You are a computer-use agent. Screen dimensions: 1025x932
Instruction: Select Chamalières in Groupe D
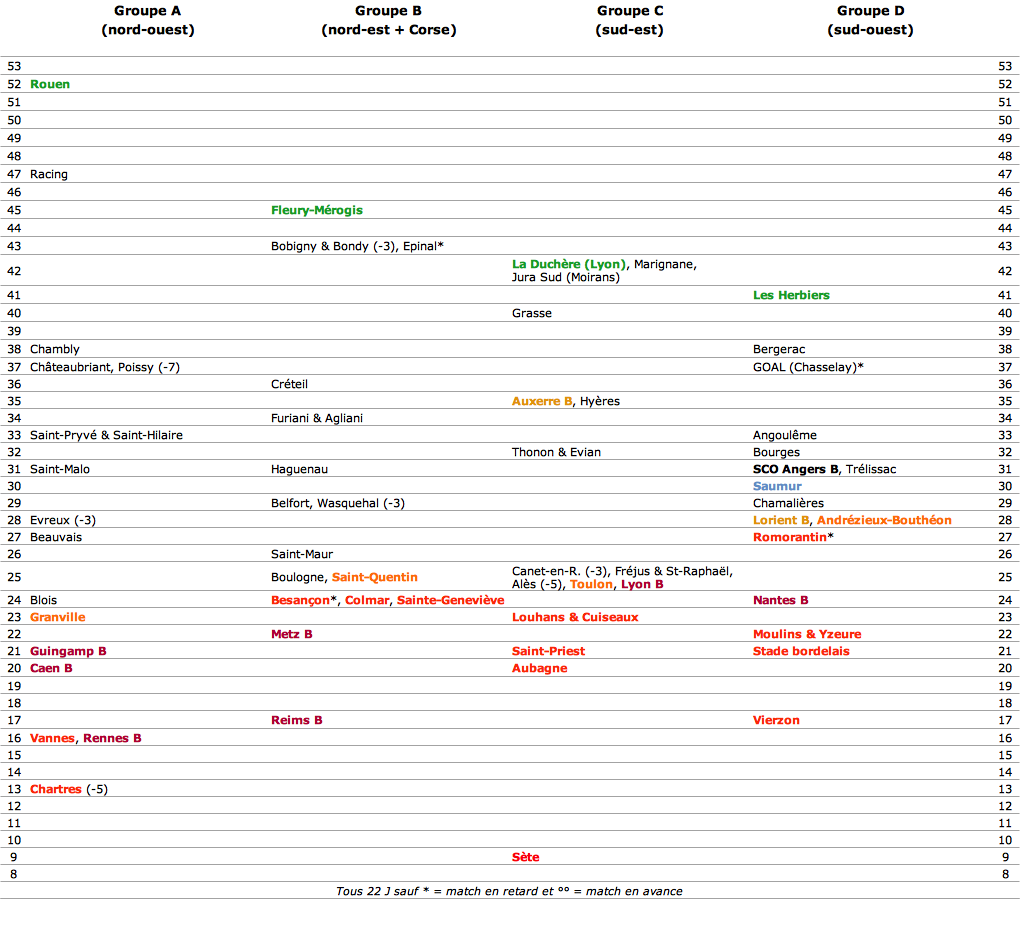coord(788,503)
